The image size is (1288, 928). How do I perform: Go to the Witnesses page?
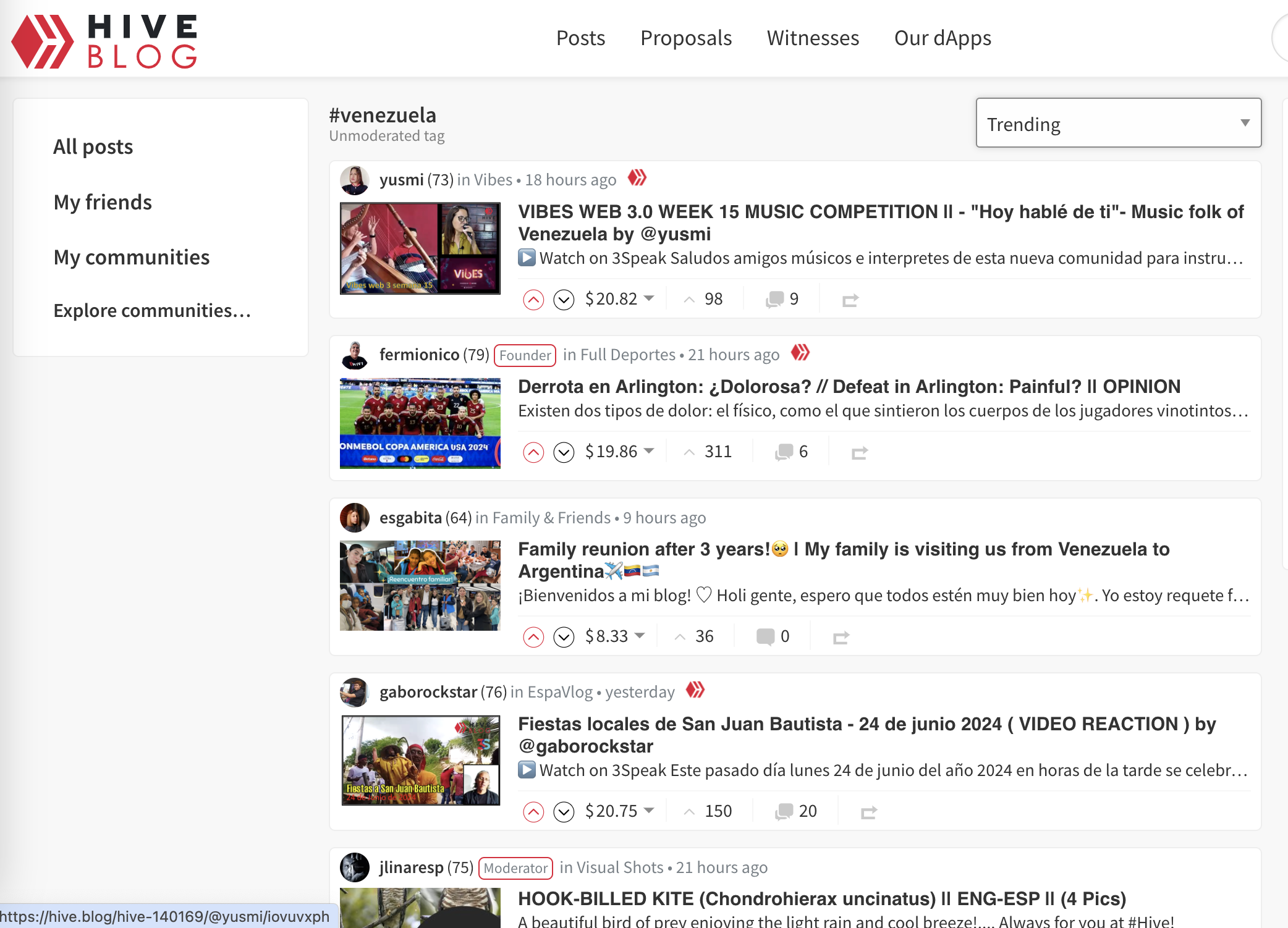click(813, 38)
